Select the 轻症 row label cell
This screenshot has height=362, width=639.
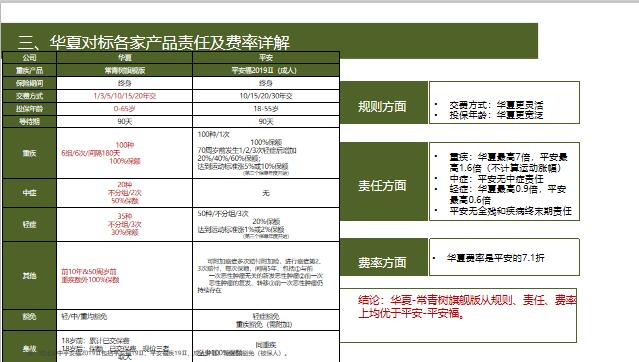tap(29, 224)
